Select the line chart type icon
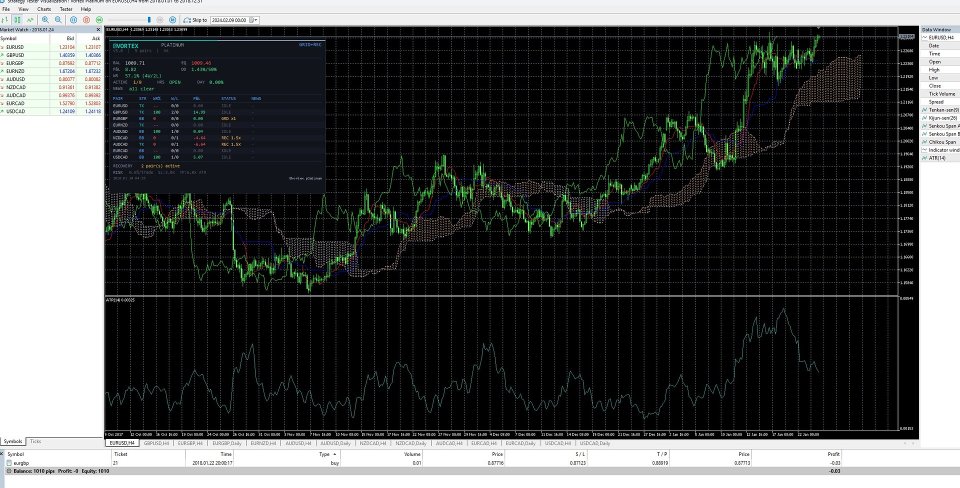The image size is (960, 488). point(30,20)
